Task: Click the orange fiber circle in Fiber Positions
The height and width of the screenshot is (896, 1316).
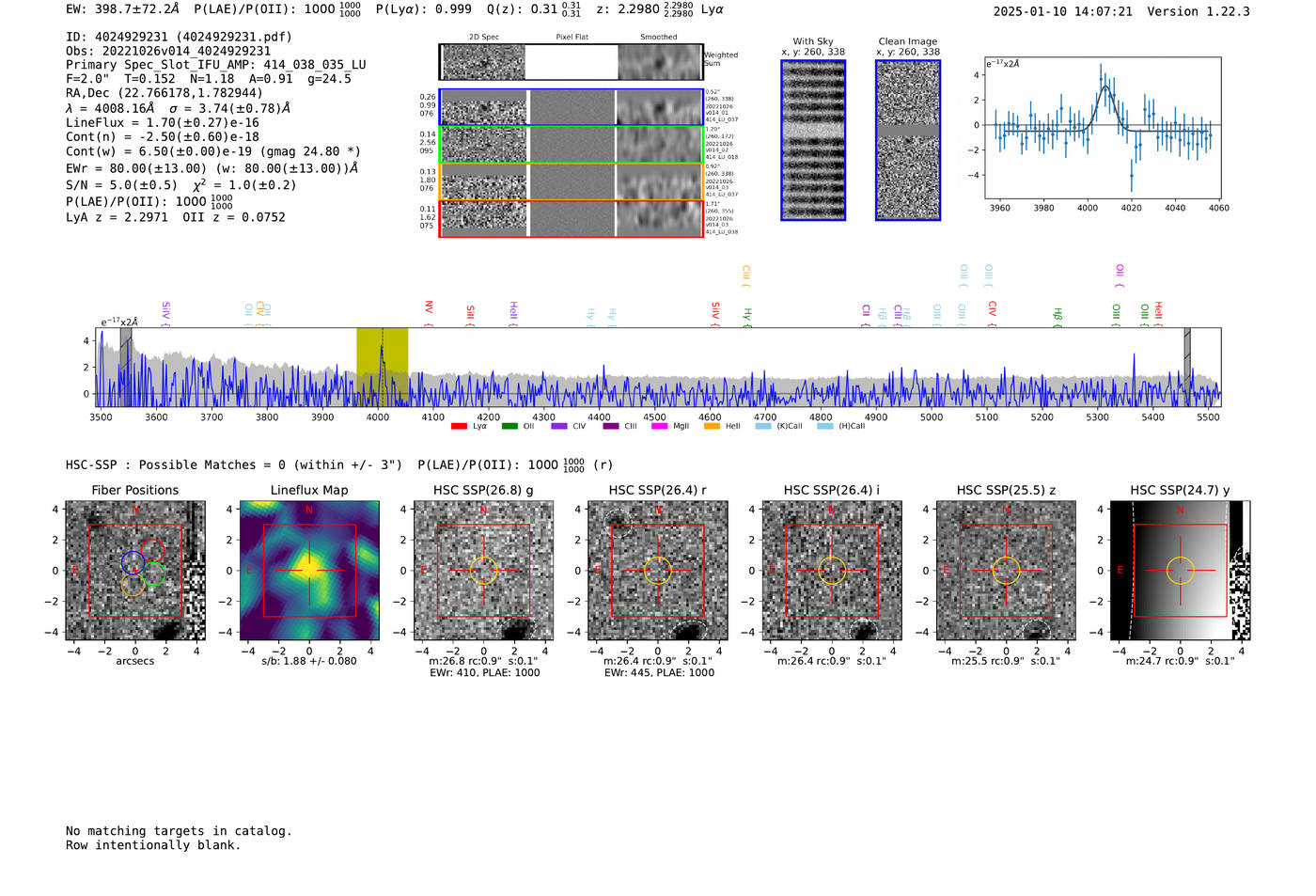Action: pyautogui.click(x=133, y=585)
